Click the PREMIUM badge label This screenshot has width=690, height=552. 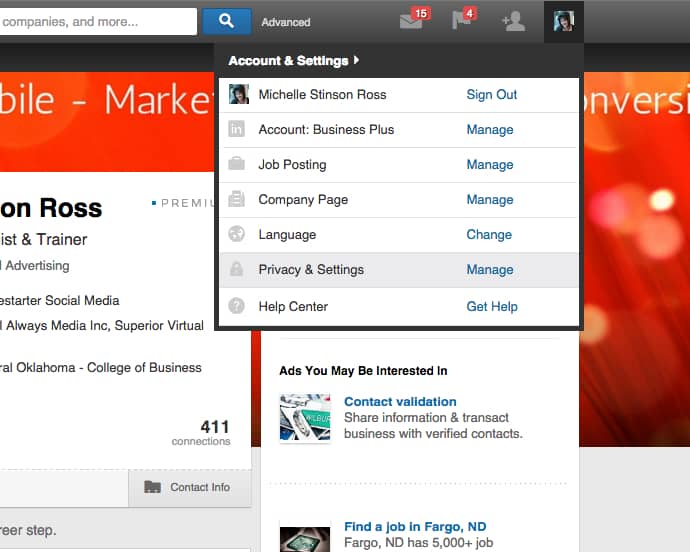[187, 203]
